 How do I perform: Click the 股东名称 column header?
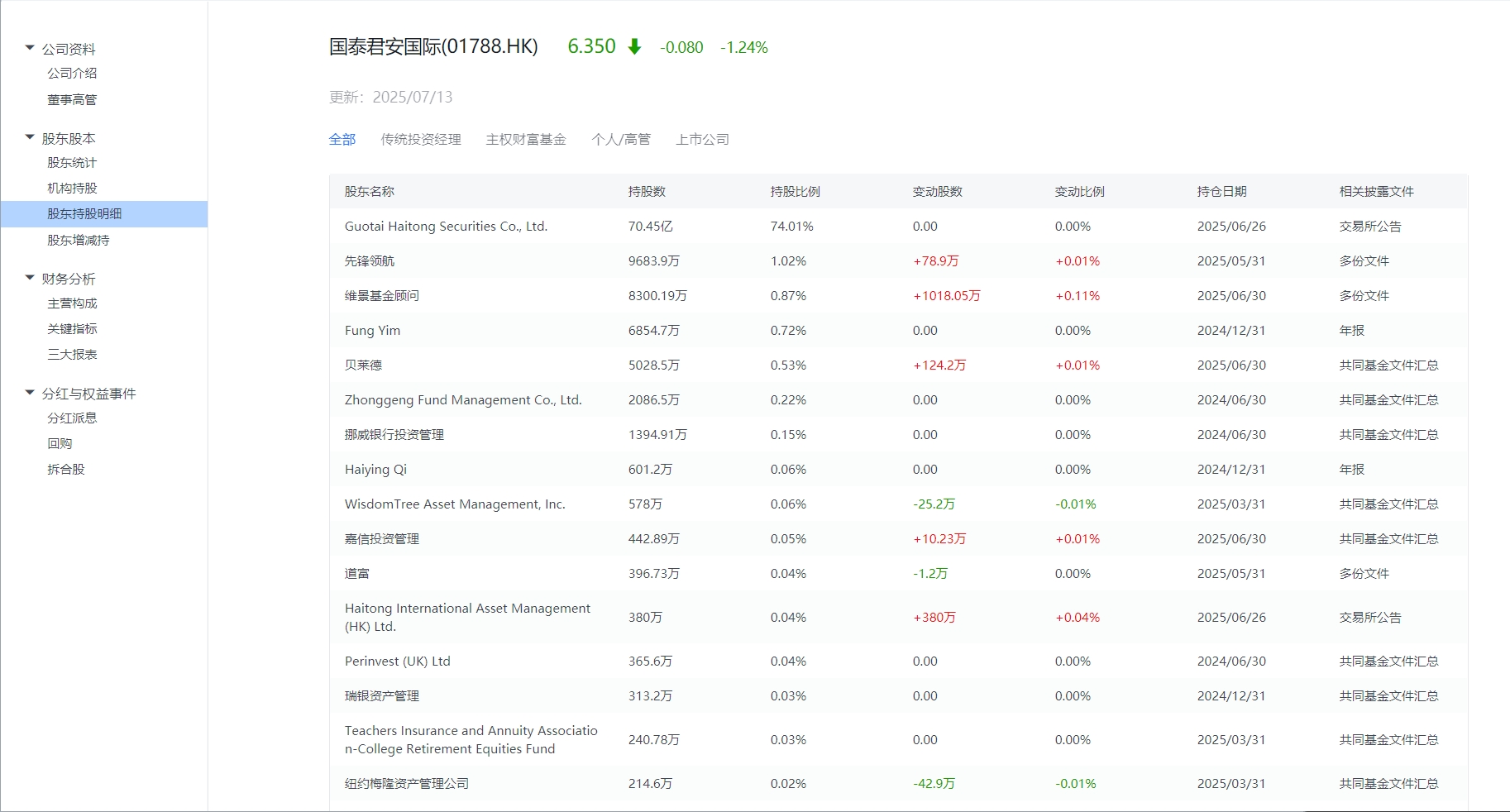[x=370, y=192]
